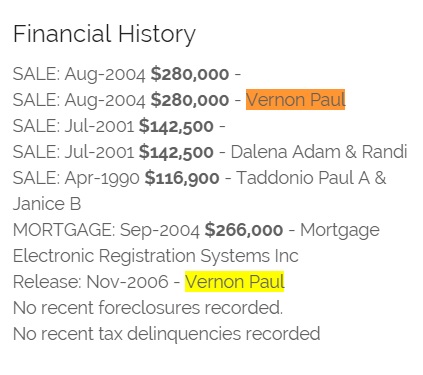423x375 pixels.
Task: Click the $116,900 sale amount
Action: coord(182,178)
